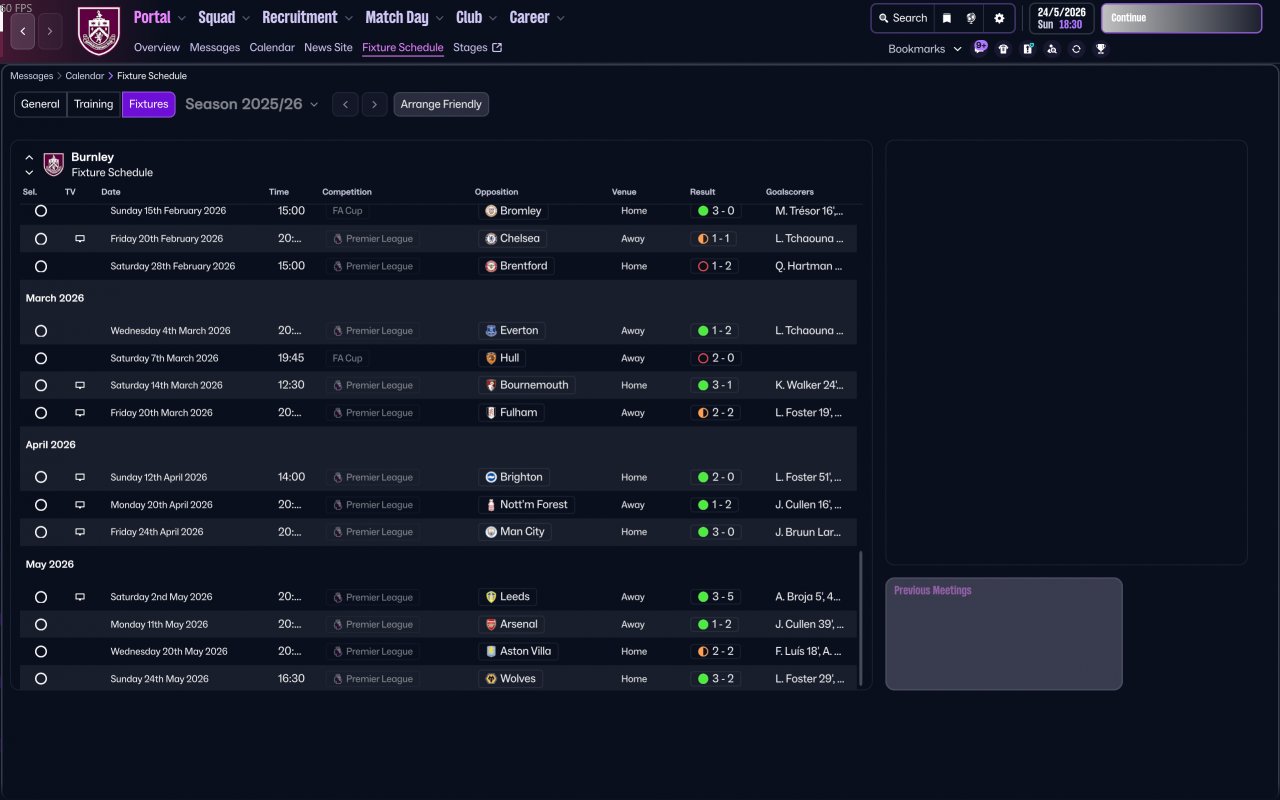
Task: Click the fixture list vertical scrollbar
Action: [860, 617]
